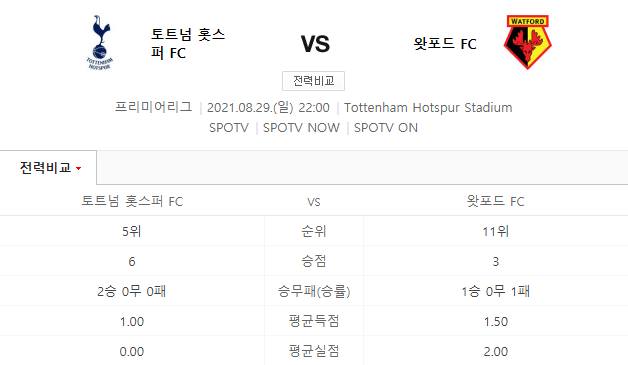The image size is (628, 365).
Task: Click the 프리미어리그 league label
Action: (153, 107)
